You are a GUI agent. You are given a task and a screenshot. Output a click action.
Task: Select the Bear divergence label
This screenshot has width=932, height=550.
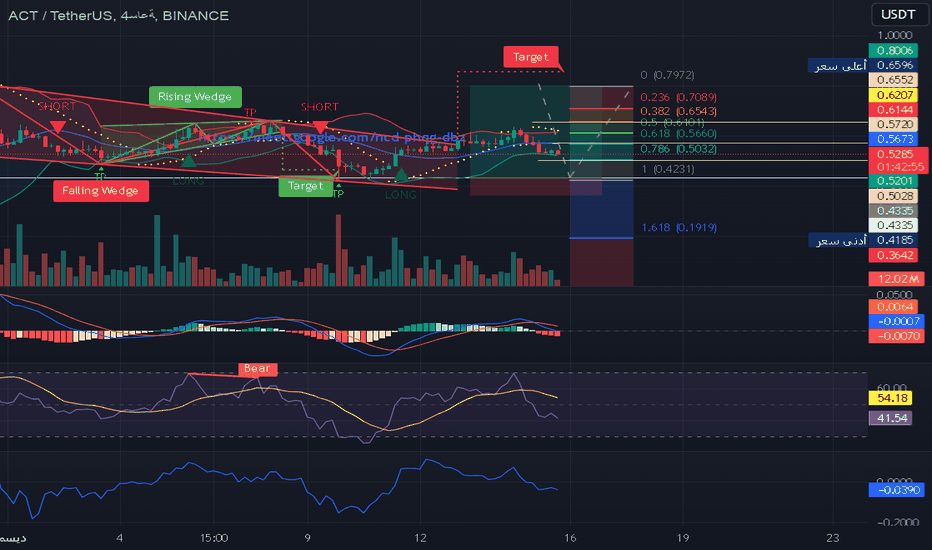[257, 369]
